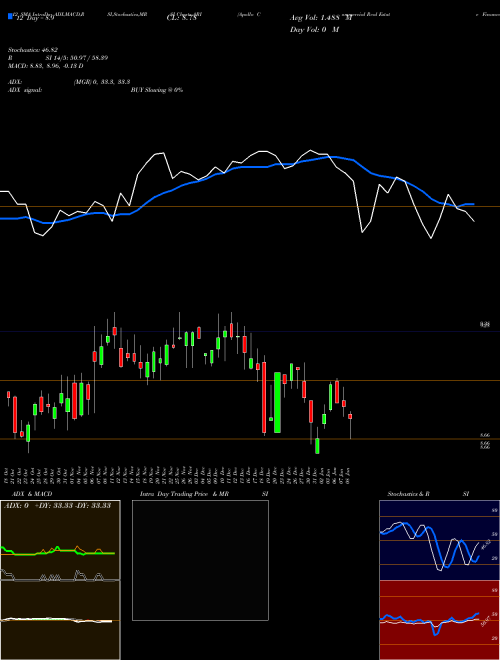This screenshot has height=660, width=500.
Task: Click the 'Stochastics & R' panel title
Action: point(408,494)
